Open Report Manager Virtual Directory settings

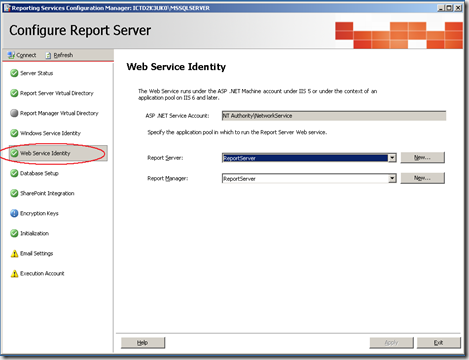(x=59, y=113)
